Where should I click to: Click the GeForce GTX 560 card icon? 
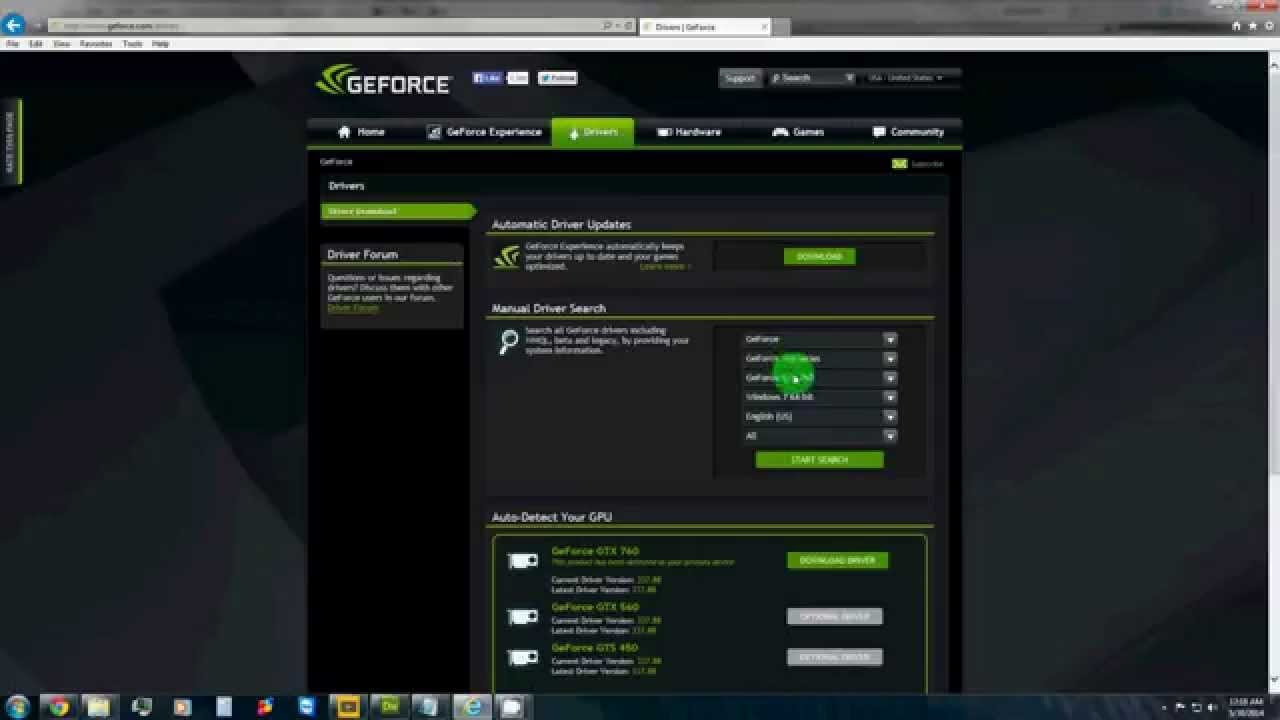(522, 617)
